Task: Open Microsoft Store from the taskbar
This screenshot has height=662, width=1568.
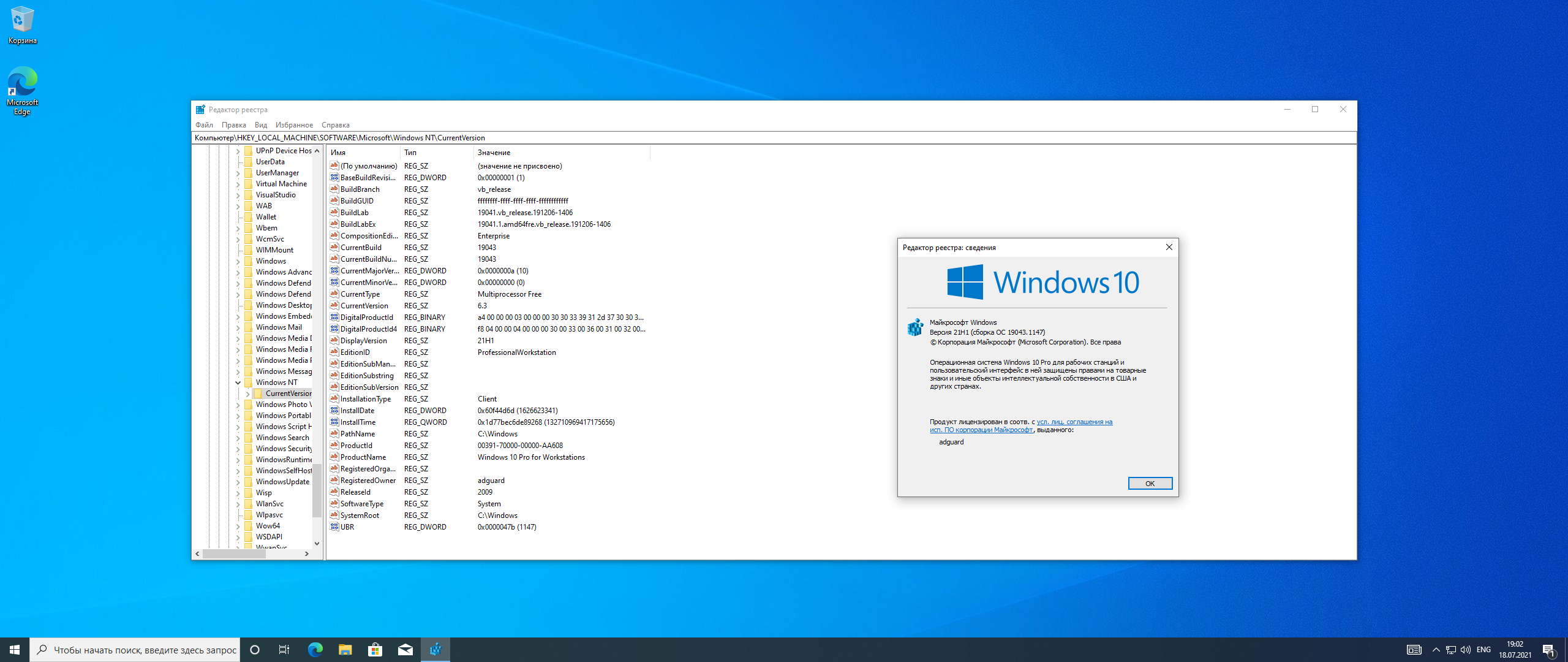Action: pos(375,650)
